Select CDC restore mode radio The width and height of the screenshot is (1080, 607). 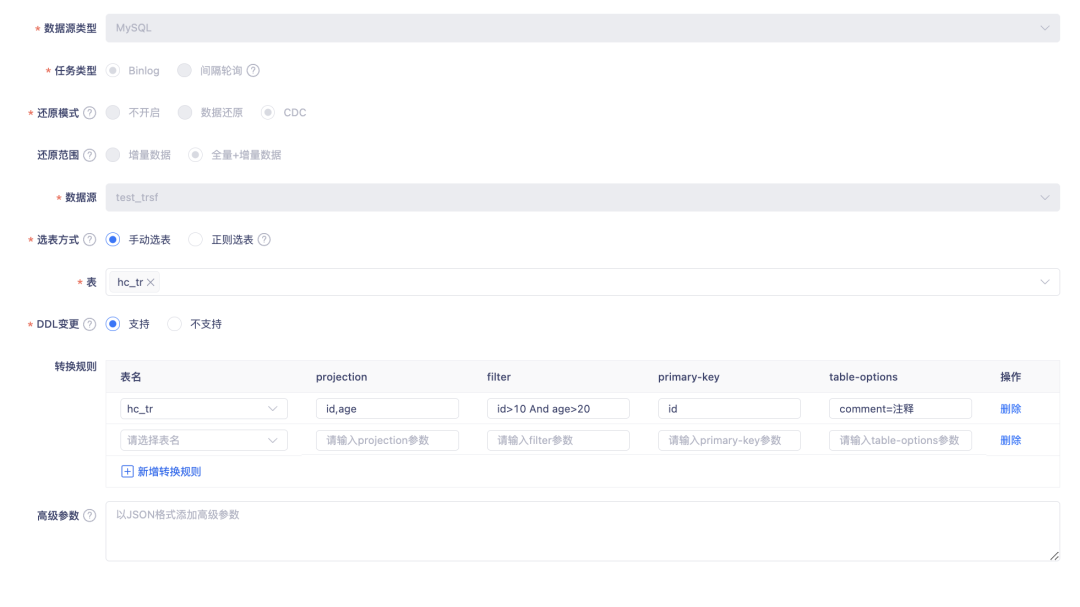[268, 112]
